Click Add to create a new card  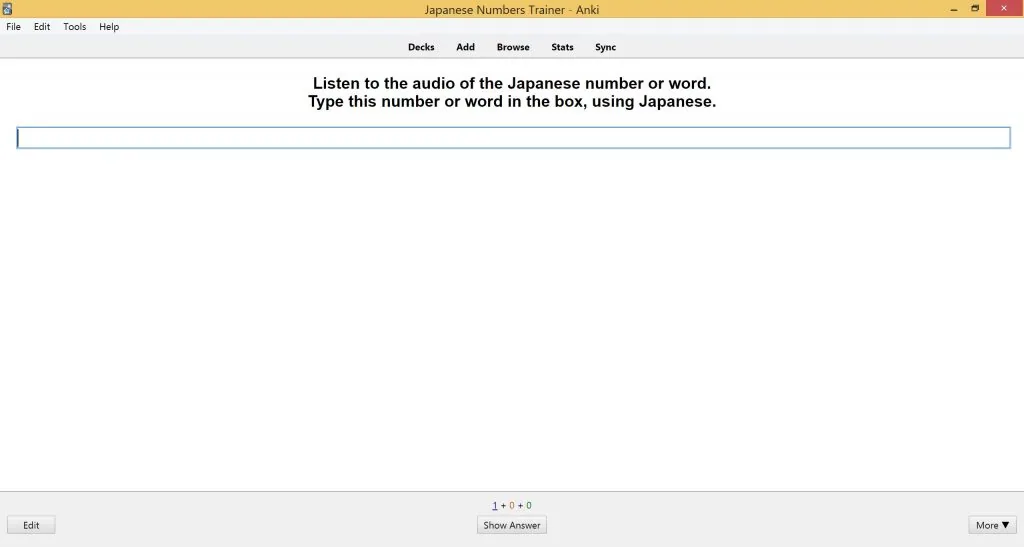[466, 47]
